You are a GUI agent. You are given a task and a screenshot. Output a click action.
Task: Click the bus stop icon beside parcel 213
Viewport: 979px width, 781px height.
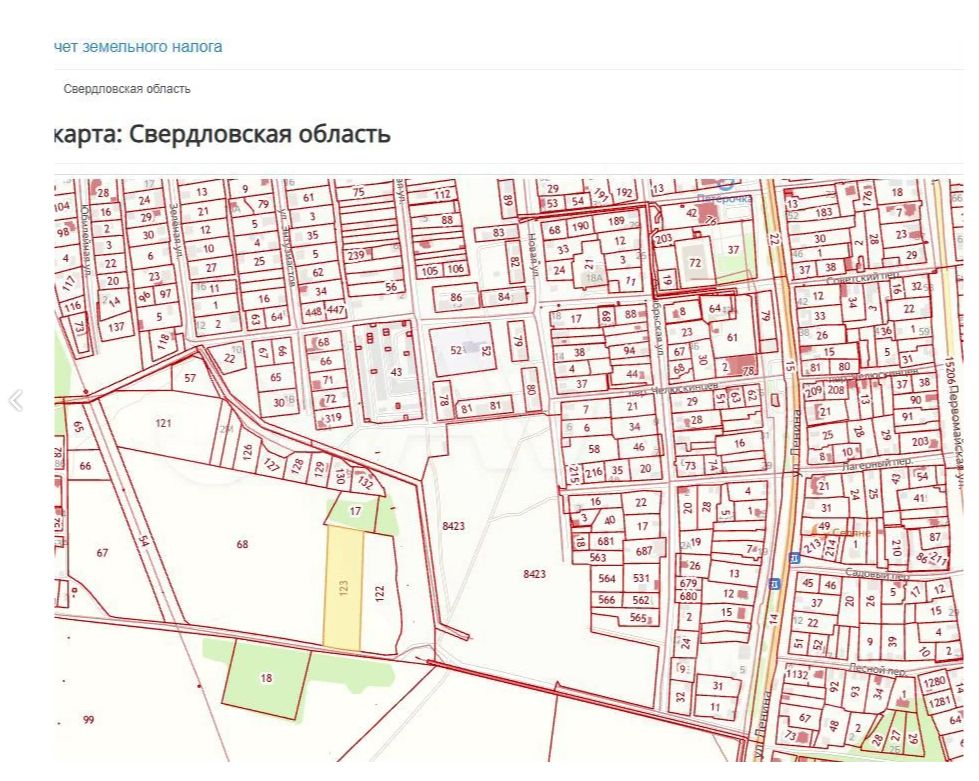click(x=794, y=558)
